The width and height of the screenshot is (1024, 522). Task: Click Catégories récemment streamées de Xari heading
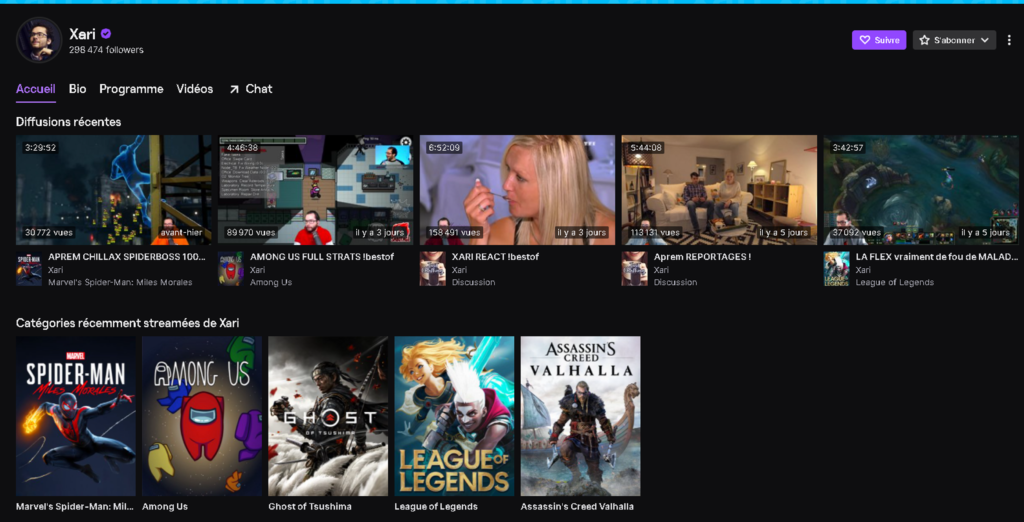click(127, 323)
